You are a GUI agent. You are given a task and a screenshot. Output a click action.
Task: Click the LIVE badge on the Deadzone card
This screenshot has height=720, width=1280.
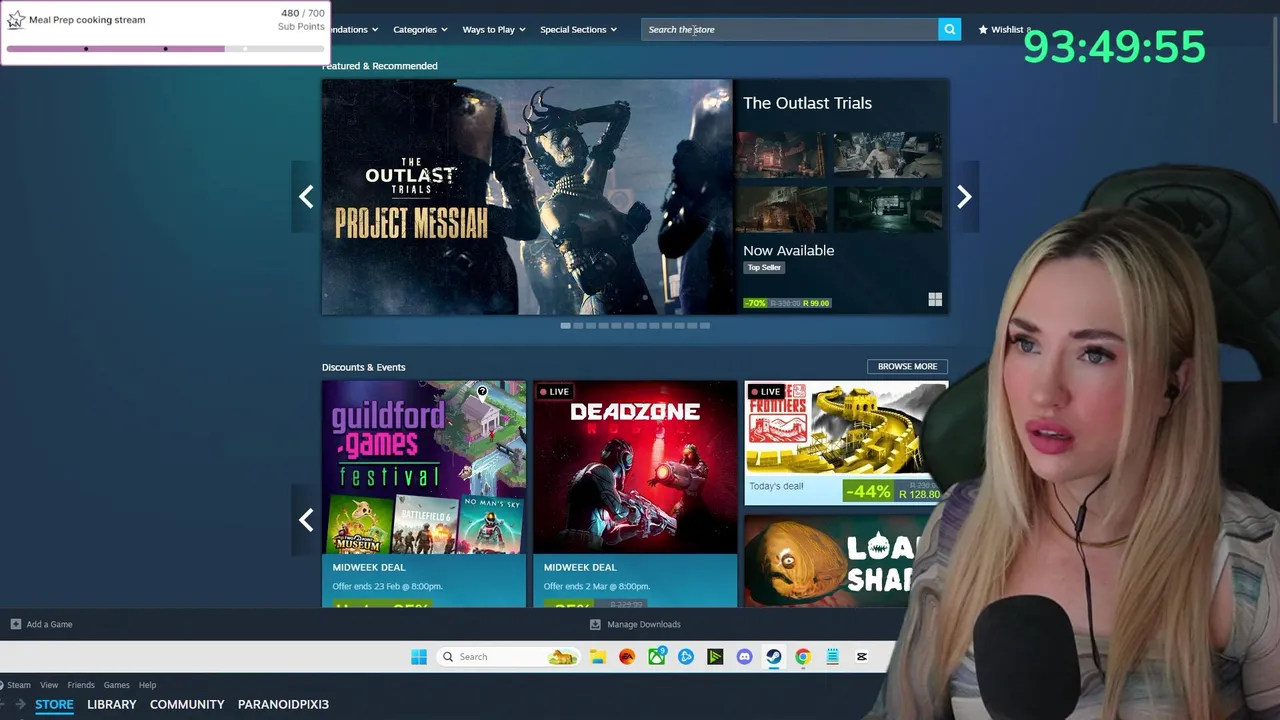555,392
